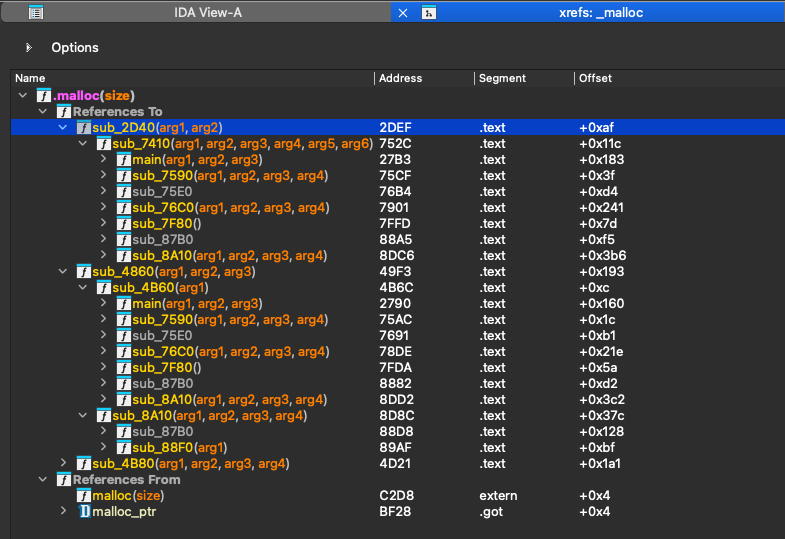Click the References To folder icon
785x539 pixels.
click(x=64, y=112)
